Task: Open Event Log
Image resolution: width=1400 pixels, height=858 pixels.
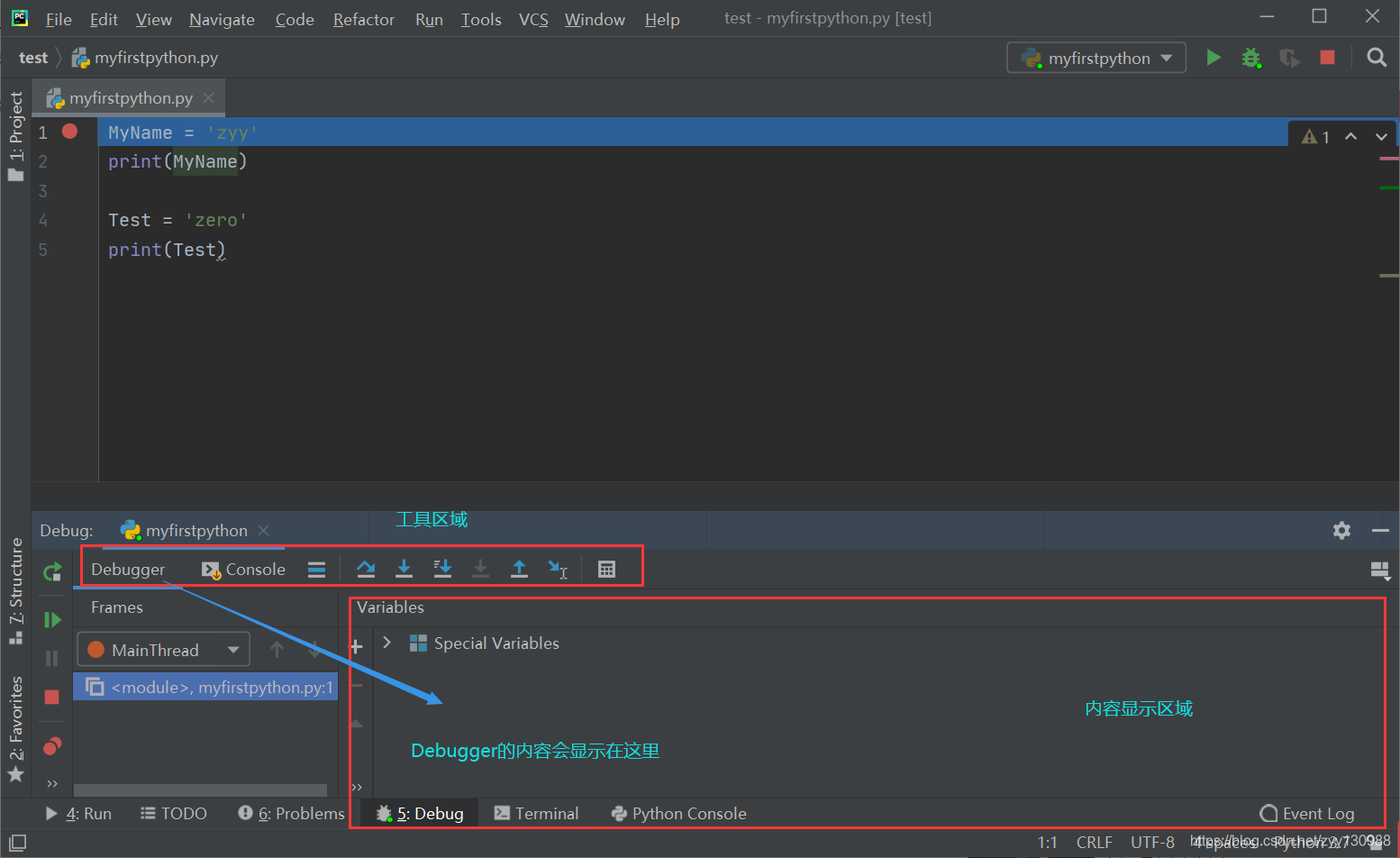Action: 1307,814
